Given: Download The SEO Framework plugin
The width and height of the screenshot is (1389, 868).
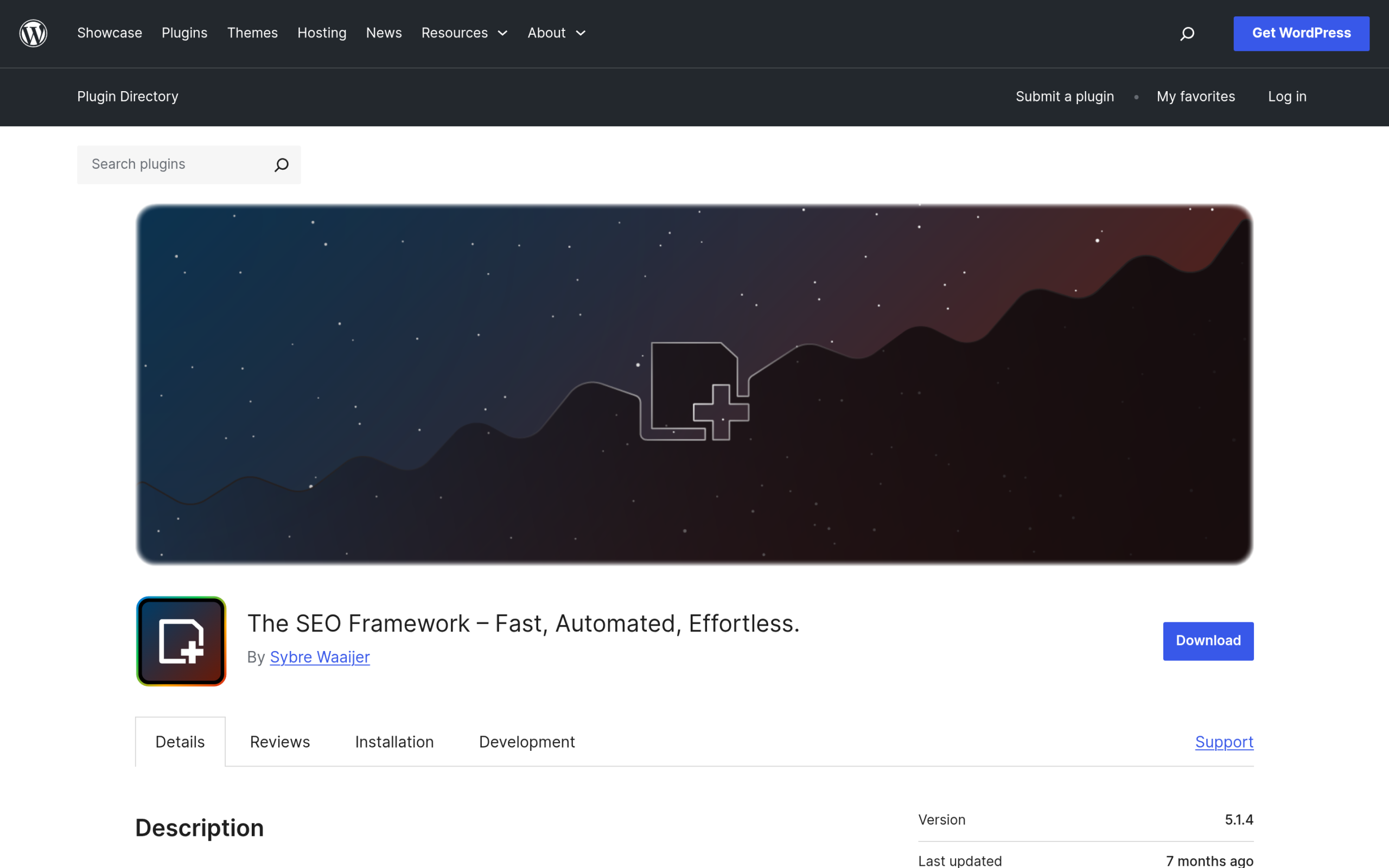Looking at the screenshot, I should pos(1208,641).
